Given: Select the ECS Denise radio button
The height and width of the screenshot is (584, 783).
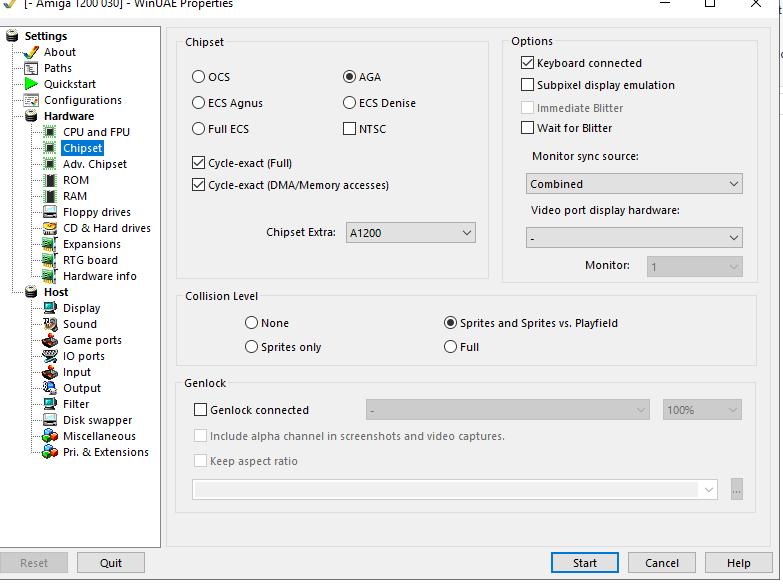Looking at the screenshot, I should (349, 103).
